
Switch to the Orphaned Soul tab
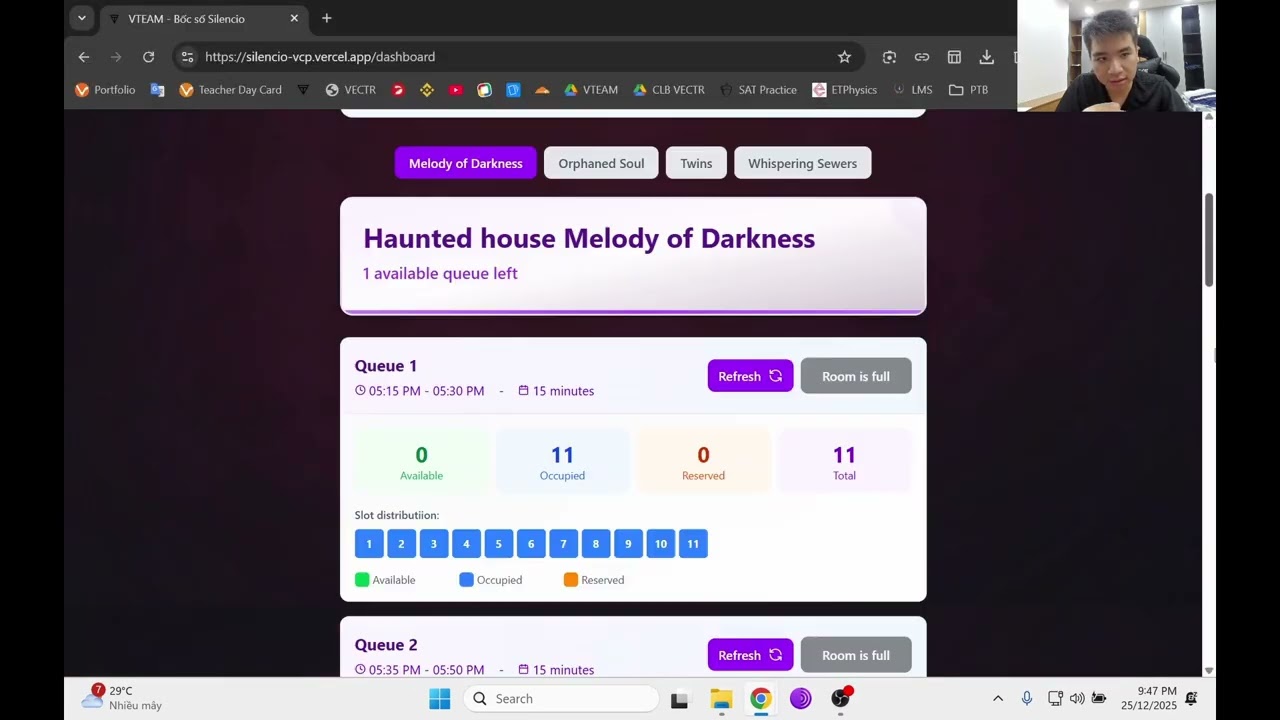(601, 163)
